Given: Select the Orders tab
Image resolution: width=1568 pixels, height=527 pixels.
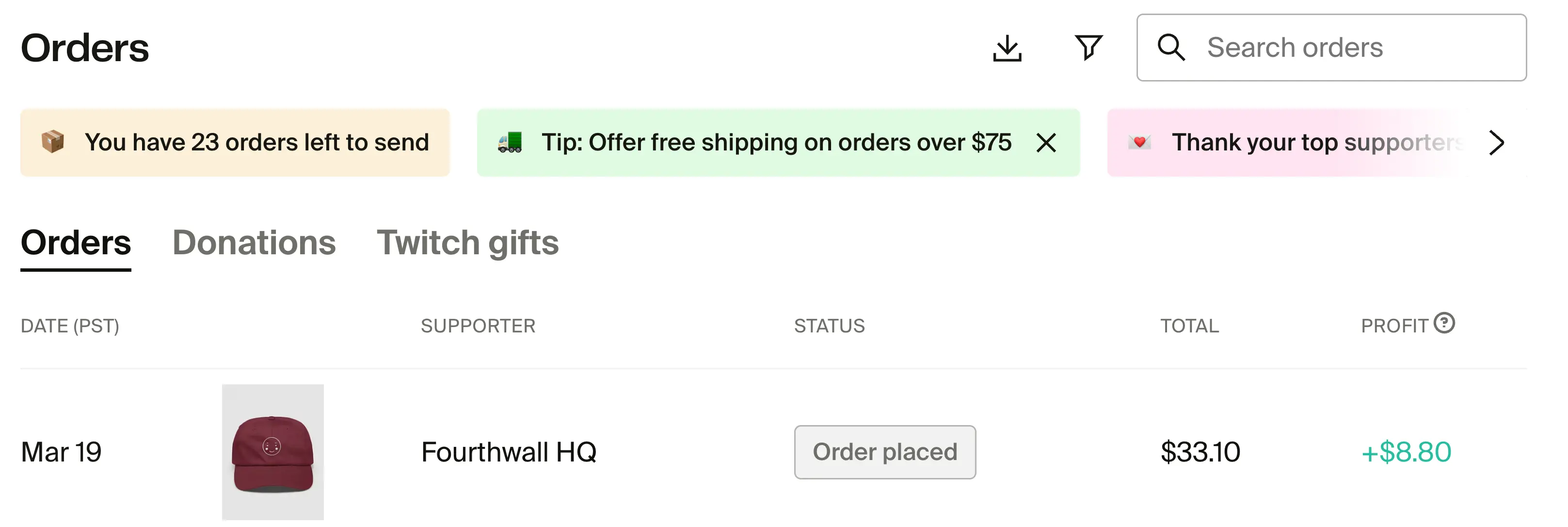Looking at the screenshot, I should 75,243.
